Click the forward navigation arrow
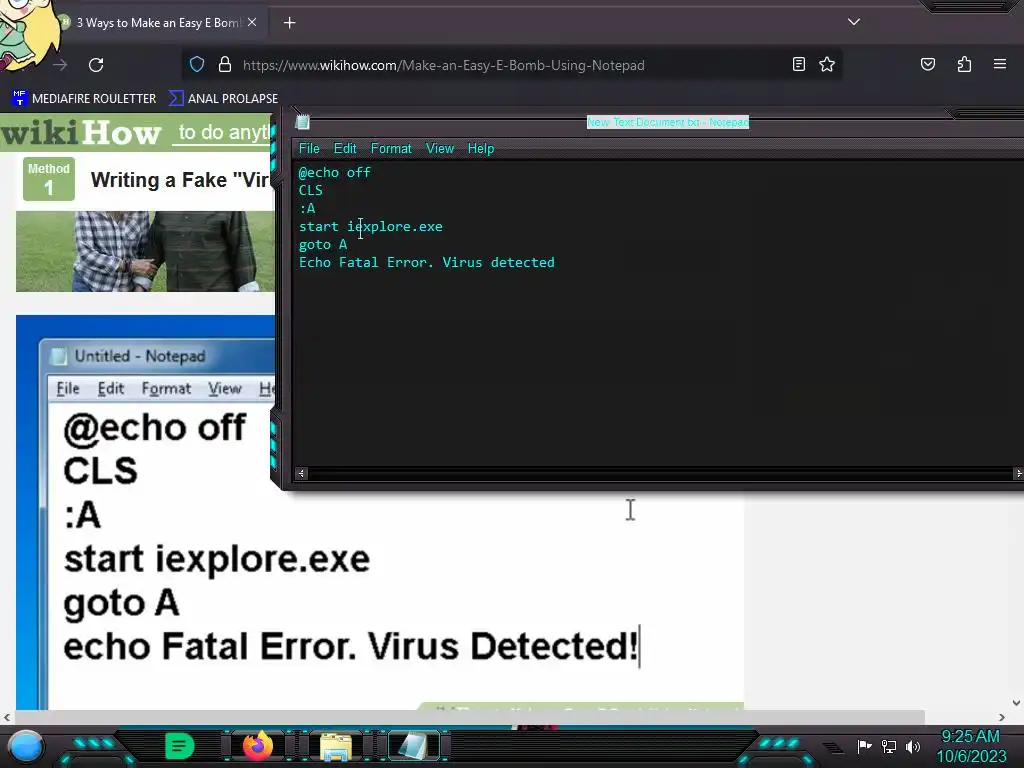This screenshot has height=768, width=1024. pyautogui.click(x=60, y=65)
